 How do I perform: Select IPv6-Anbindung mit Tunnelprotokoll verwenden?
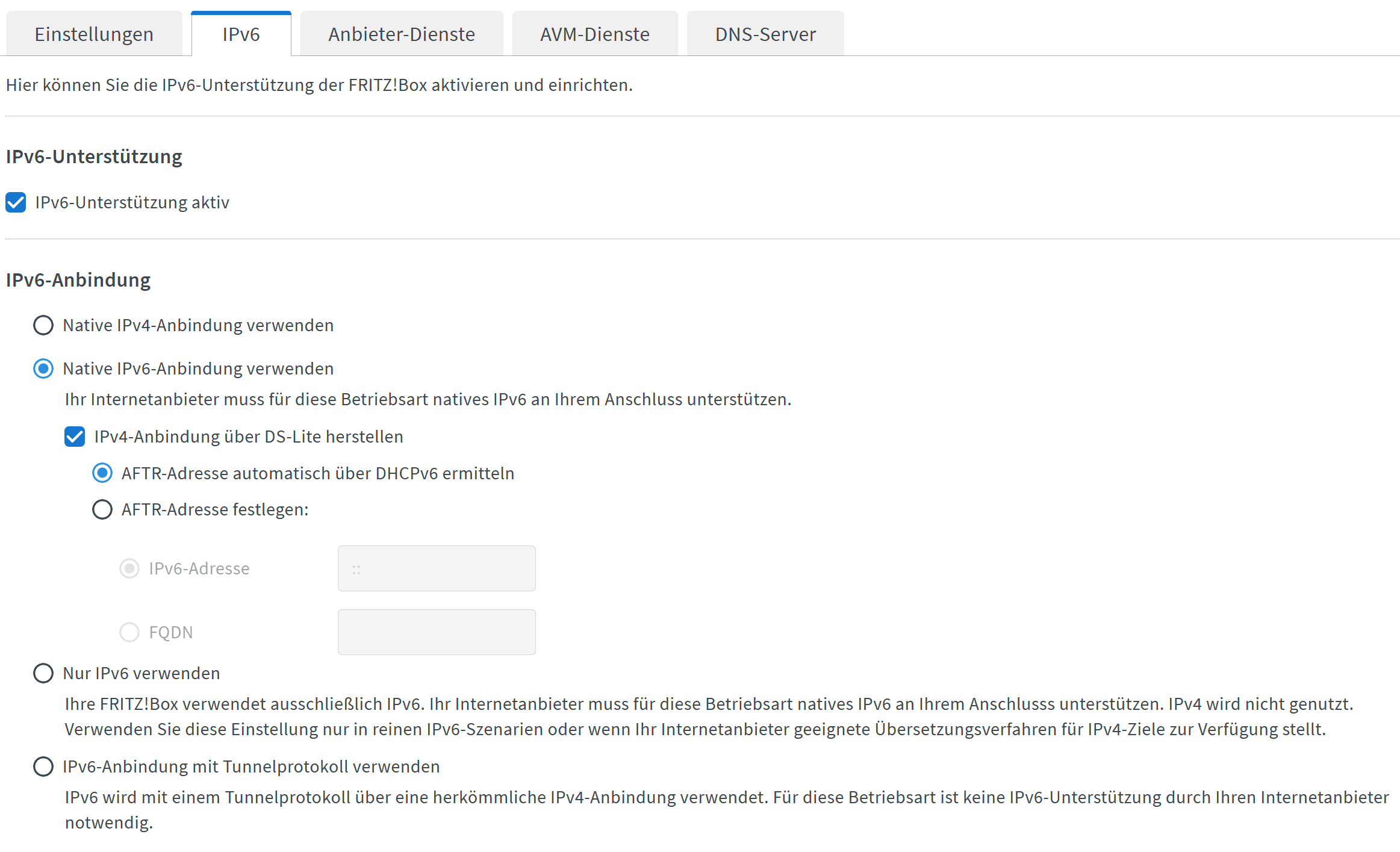pyautogui.click(x=43, y=766)
